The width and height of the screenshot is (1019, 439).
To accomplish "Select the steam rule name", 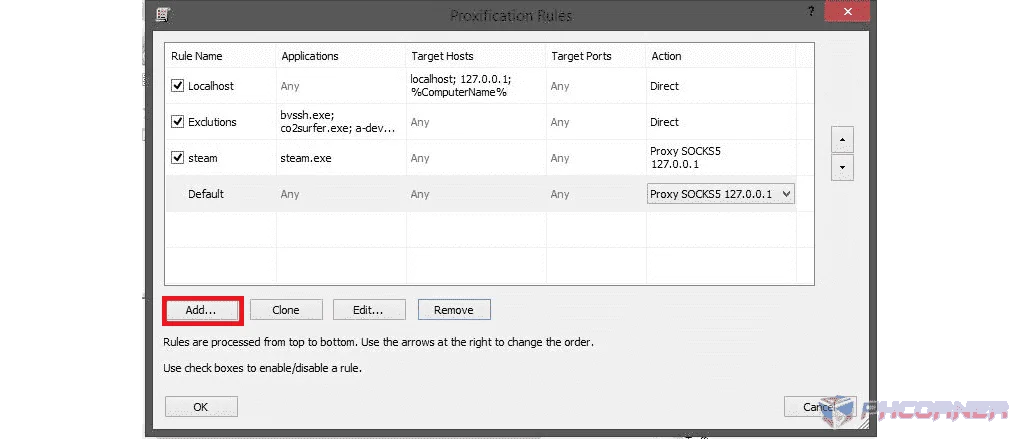I will tap(203, 158).
